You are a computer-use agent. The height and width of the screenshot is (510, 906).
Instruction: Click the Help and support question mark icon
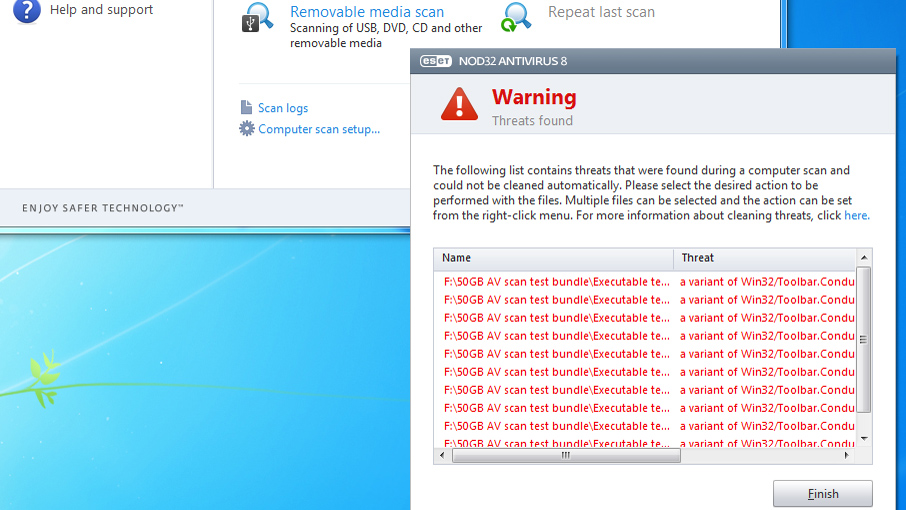click(27, 10)
